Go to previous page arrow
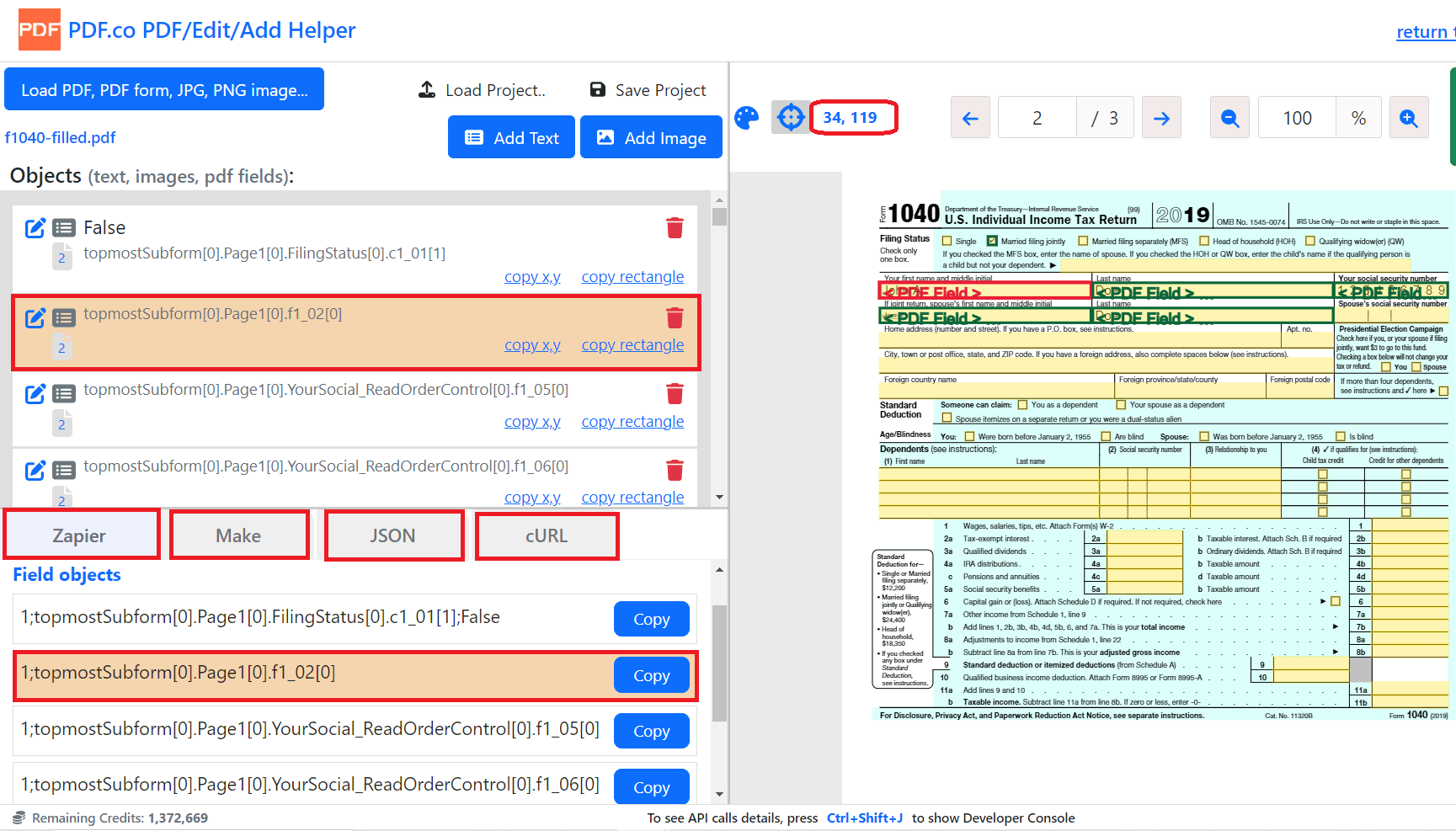This screenshot has height=831, width=1456. [970, 118]
